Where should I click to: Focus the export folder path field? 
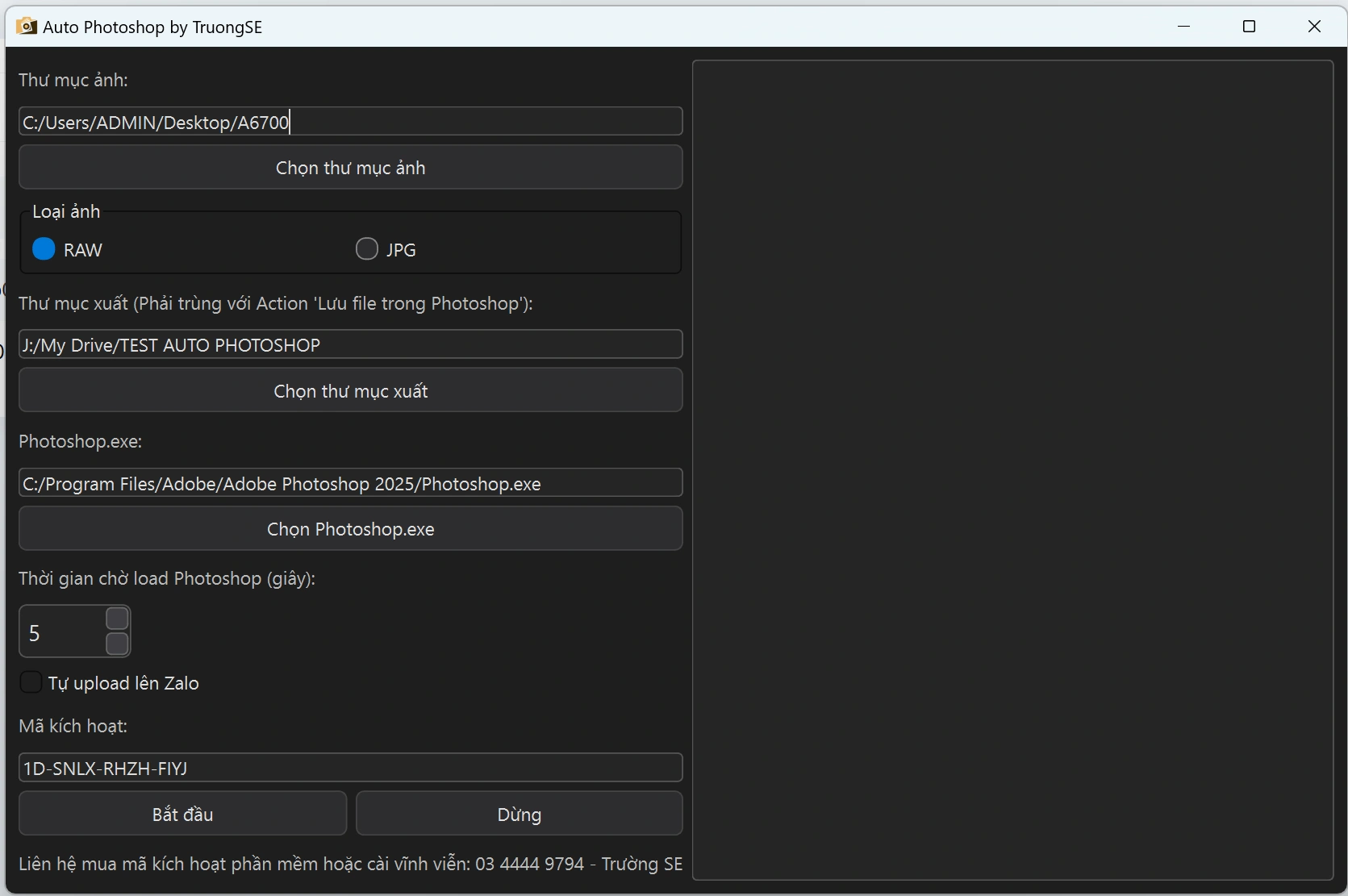click(x=350, y=344)
